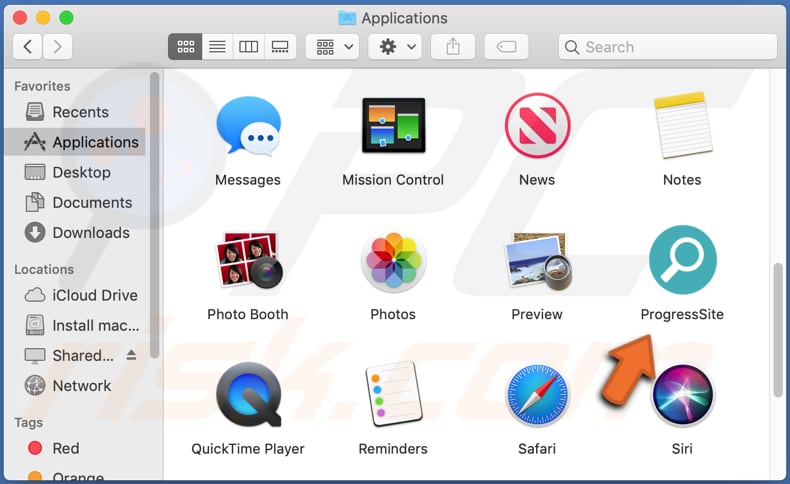Open the Action gear dropdown menu

pyautogui.click(x=393, y=46)
